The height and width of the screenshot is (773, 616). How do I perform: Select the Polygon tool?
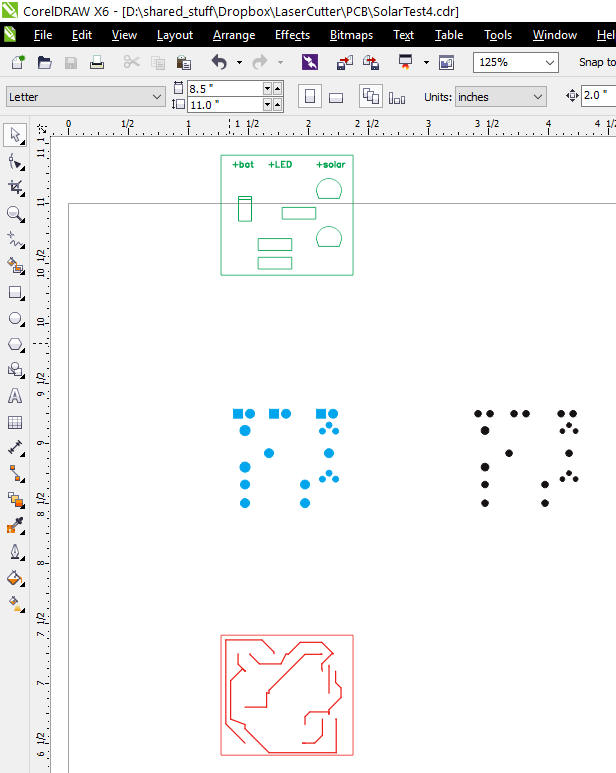15,344
